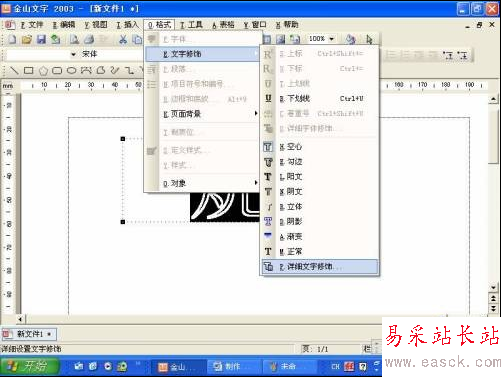
Task: Click the vertical scrollbar down arrow
Action: coord(493,287)
